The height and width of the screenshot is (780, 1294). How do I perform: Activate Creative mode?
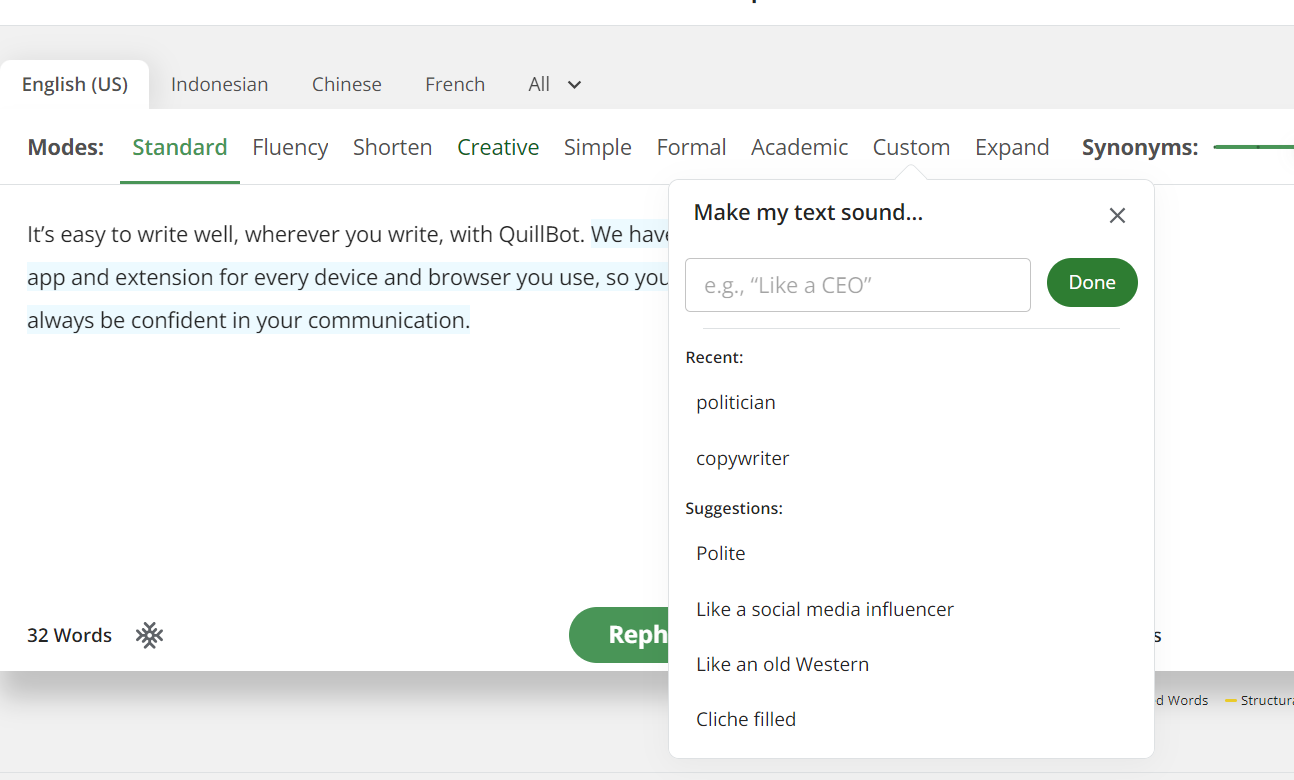point(498,148)
